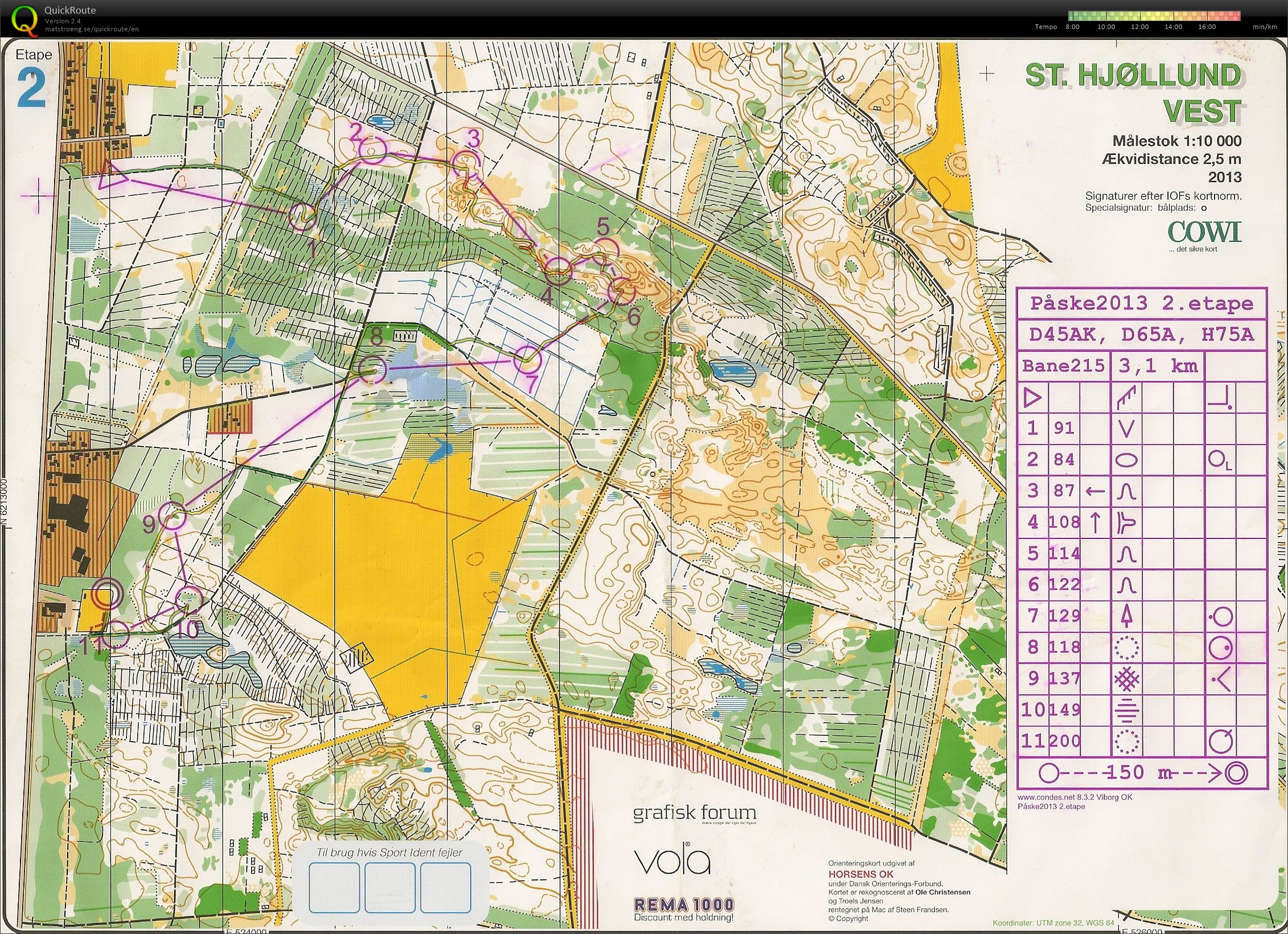Screen dimensions: 1288x934
Task: Click the 16:00 tempo scale value
Action: click(x=1207, y=27)
